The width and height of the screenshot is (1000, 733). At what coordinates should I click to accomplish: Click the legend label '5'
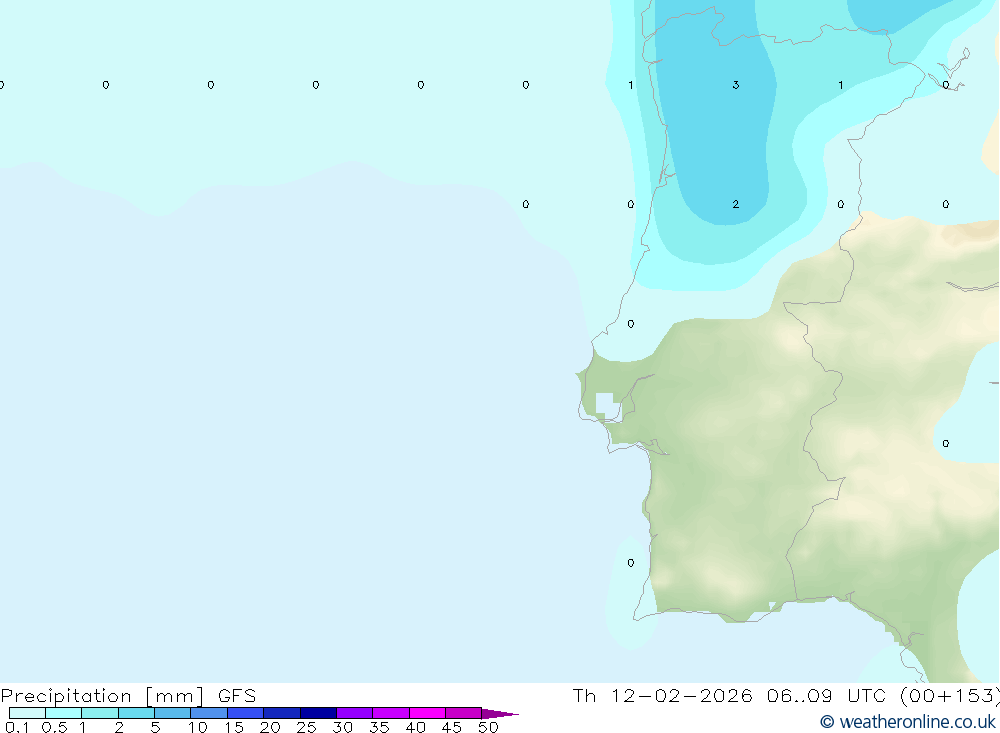tap(155, 727)
